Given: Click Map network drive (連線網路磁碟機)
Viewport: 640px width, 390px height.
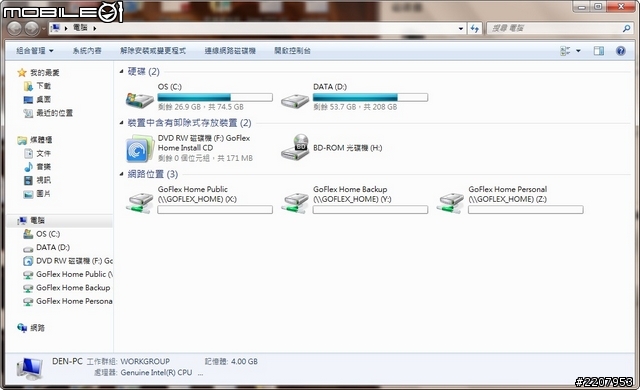Looking at the screenshot, I should coord(230,51).
